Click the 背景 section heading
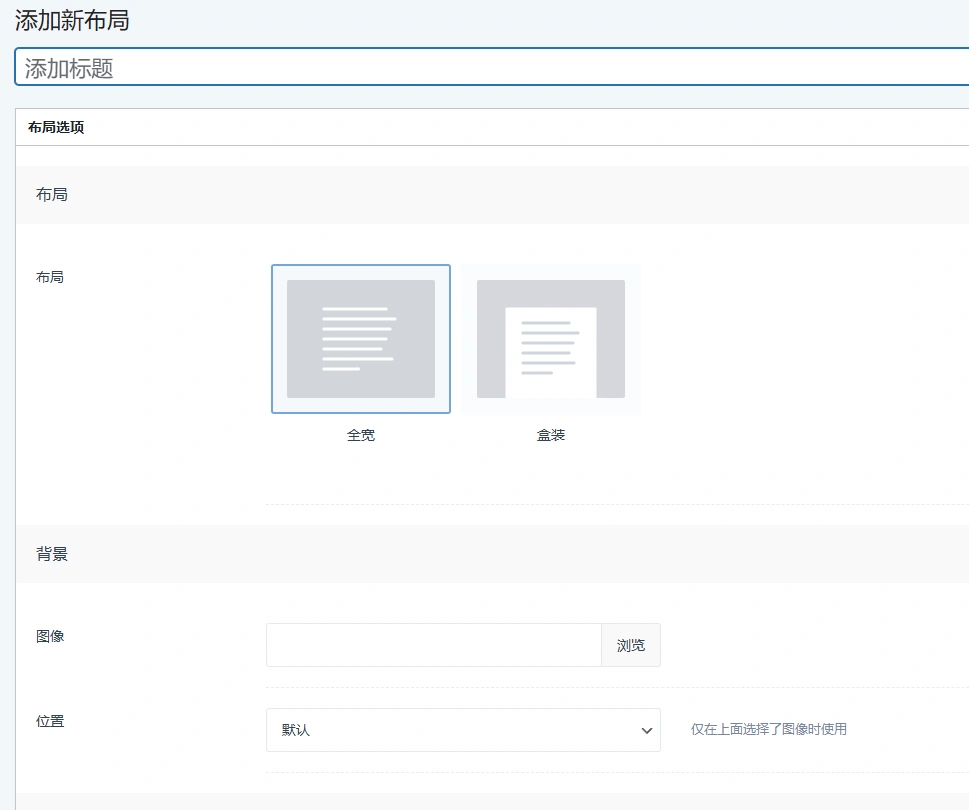 [x=51, y=554]
